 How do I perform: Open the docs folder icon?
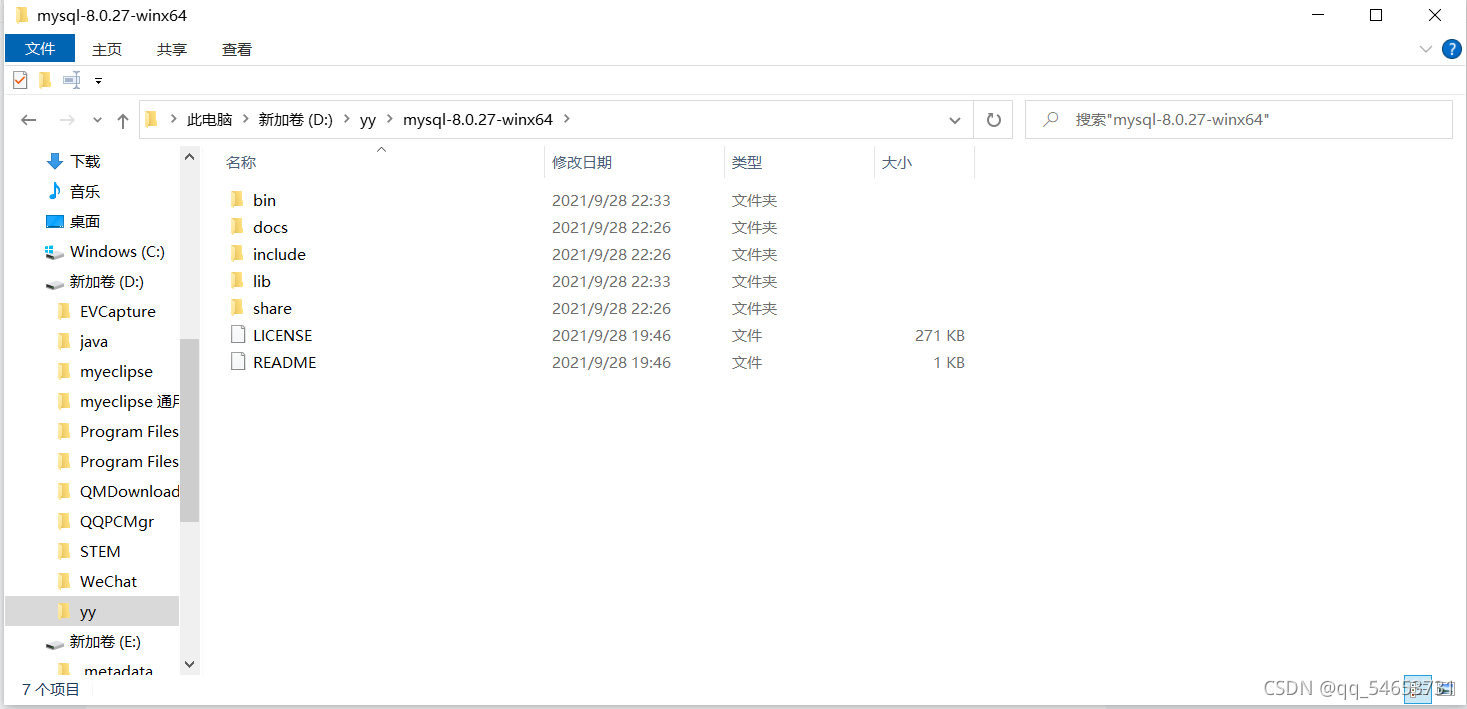(x=237, y=227)
